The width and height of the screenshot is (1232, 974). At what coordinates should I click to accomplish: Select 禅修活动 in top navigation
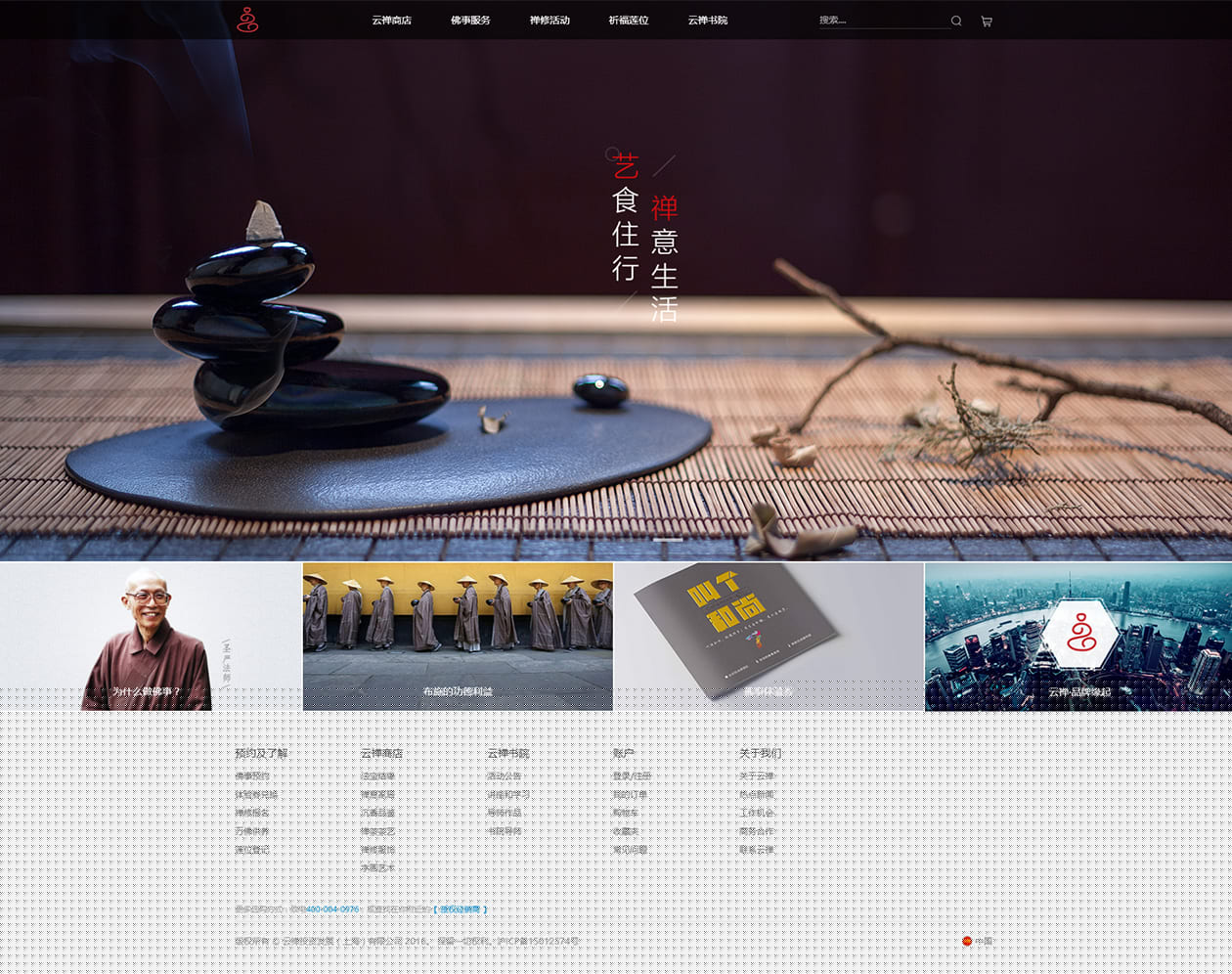point(550,21)
